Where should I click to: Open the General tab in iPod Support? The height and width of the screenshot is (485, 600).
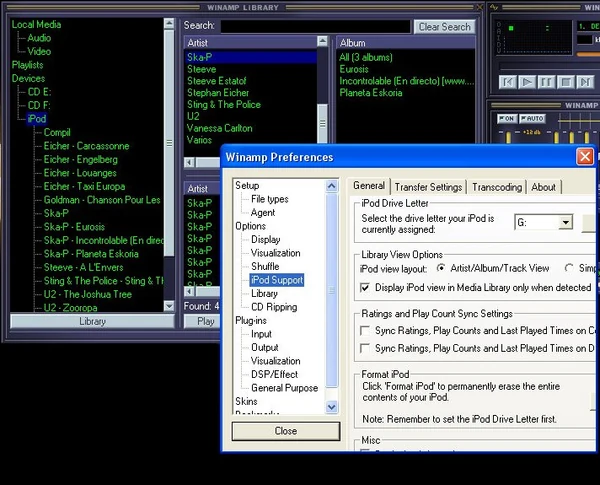coord(369,186)
